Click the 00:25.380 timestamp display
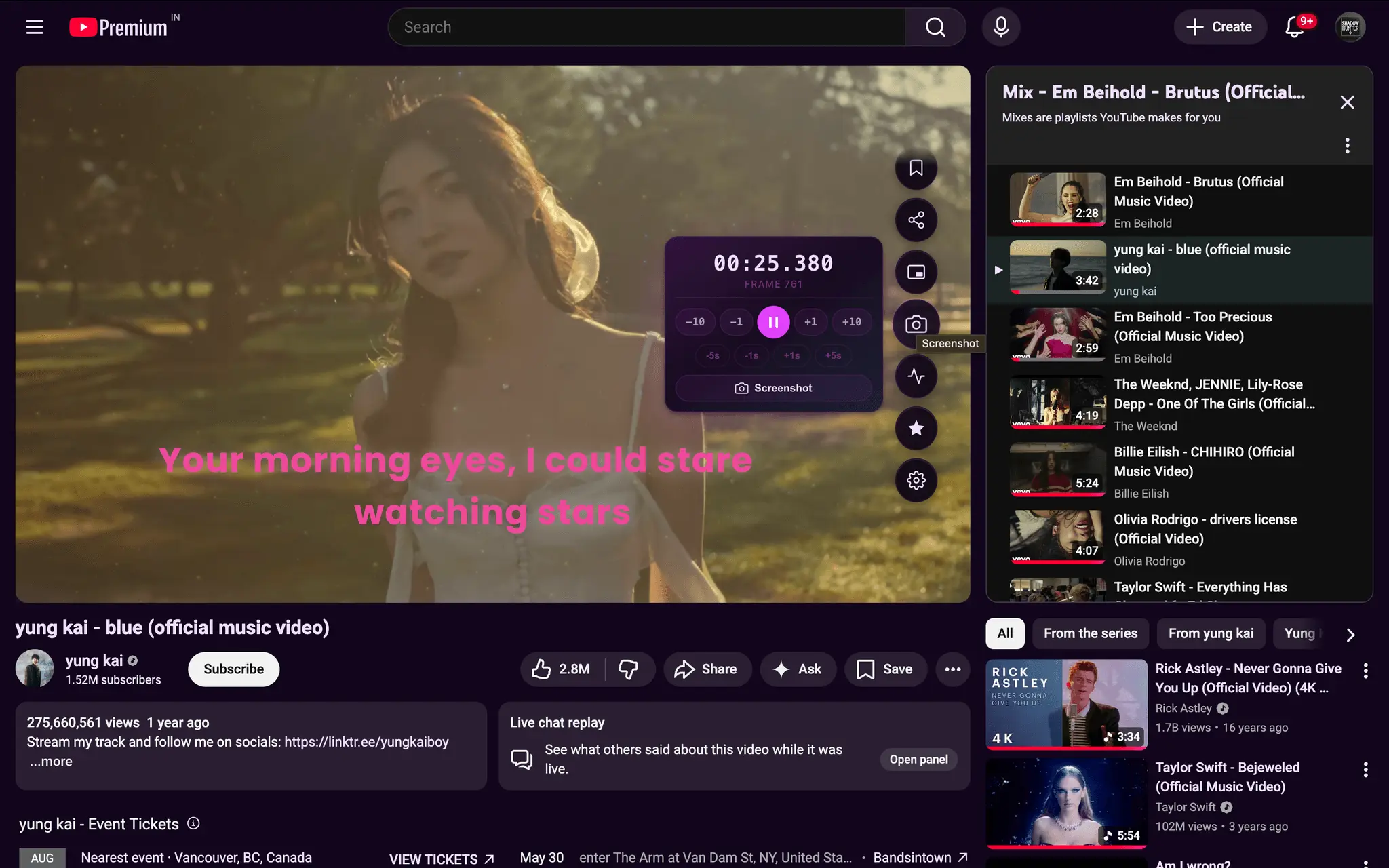 pos(773,263)
